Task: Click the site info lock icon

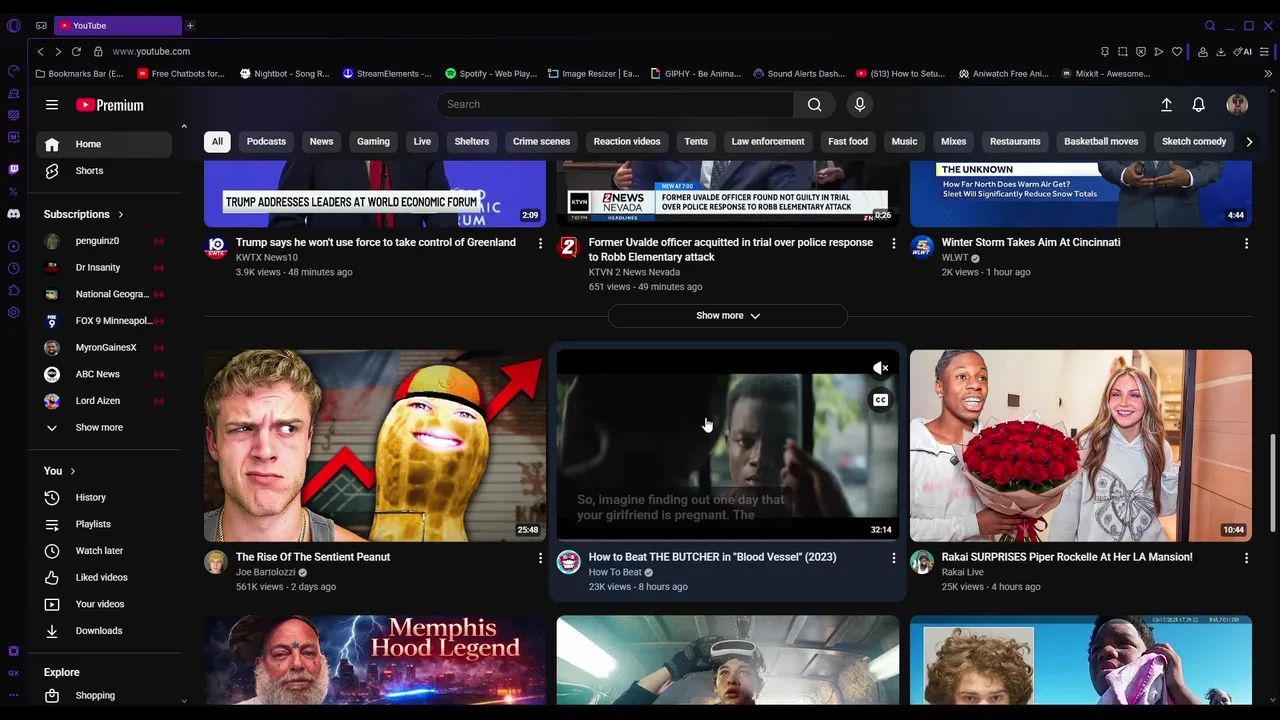Action: (x=98, y=51)
